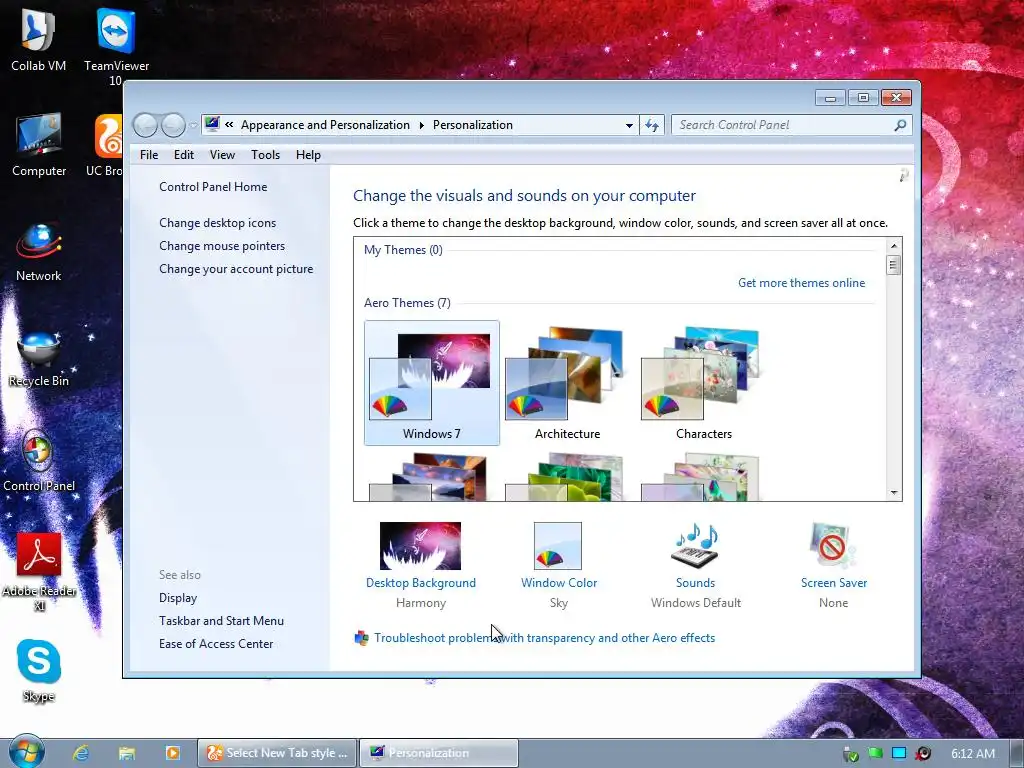Click Appearance and Personalization breadcrumb
The image size is (1024, 768).
click(325, 125)
